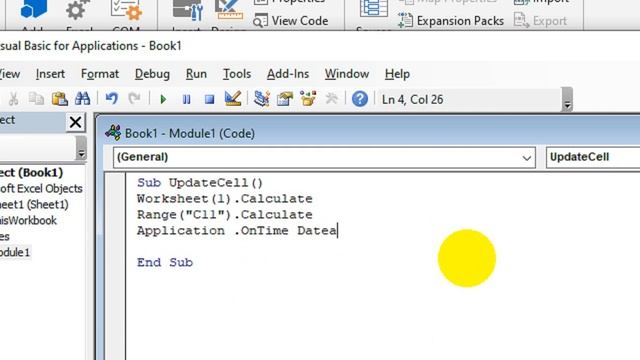This screenshot has width=640, height=360.
Task: Open the Help menu
Action: click(397, 74)
